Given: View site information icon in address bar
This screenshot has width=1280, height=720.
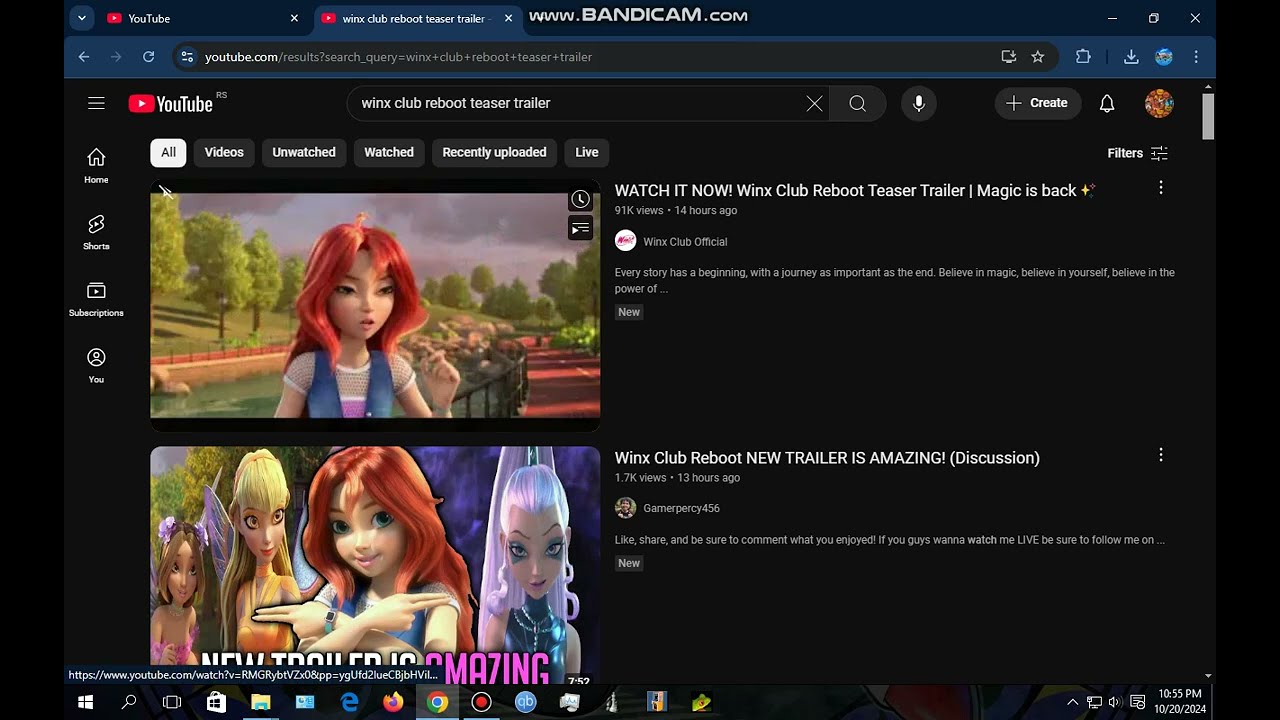Looking at the screenshot, I should pyautogui.click(x=186, y=57).
